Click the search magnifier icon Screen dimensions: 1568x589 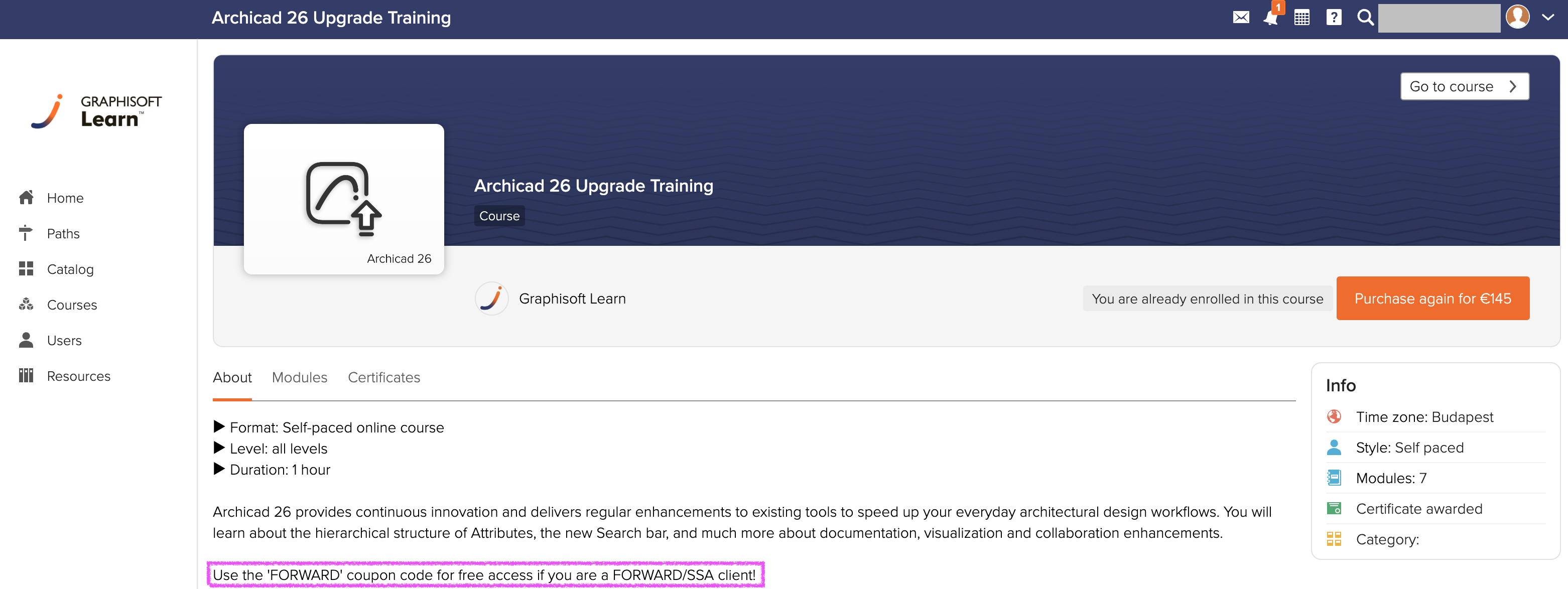(1365, 18)
